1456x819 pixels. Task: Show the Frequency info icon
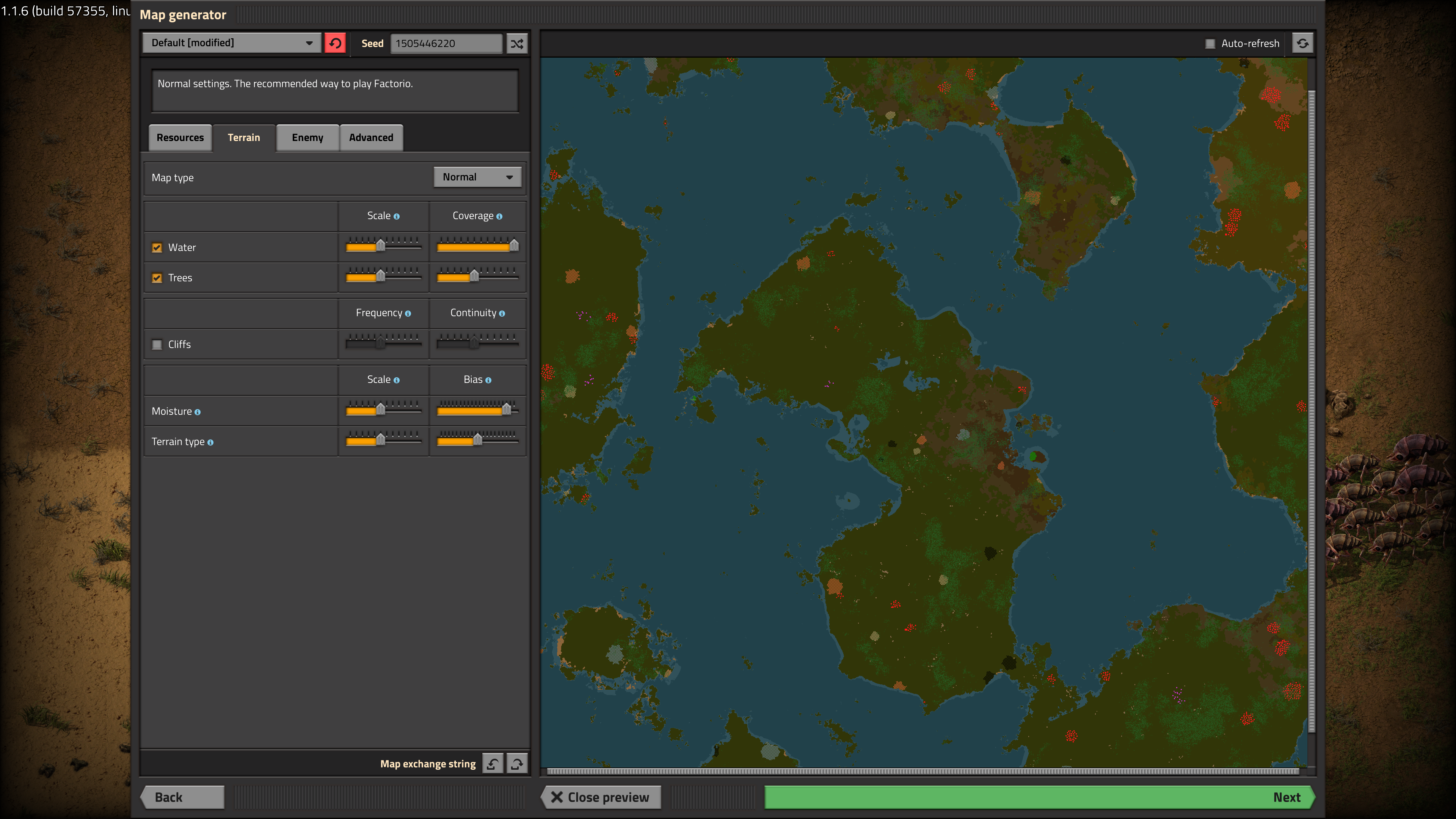tap(408, 314)
